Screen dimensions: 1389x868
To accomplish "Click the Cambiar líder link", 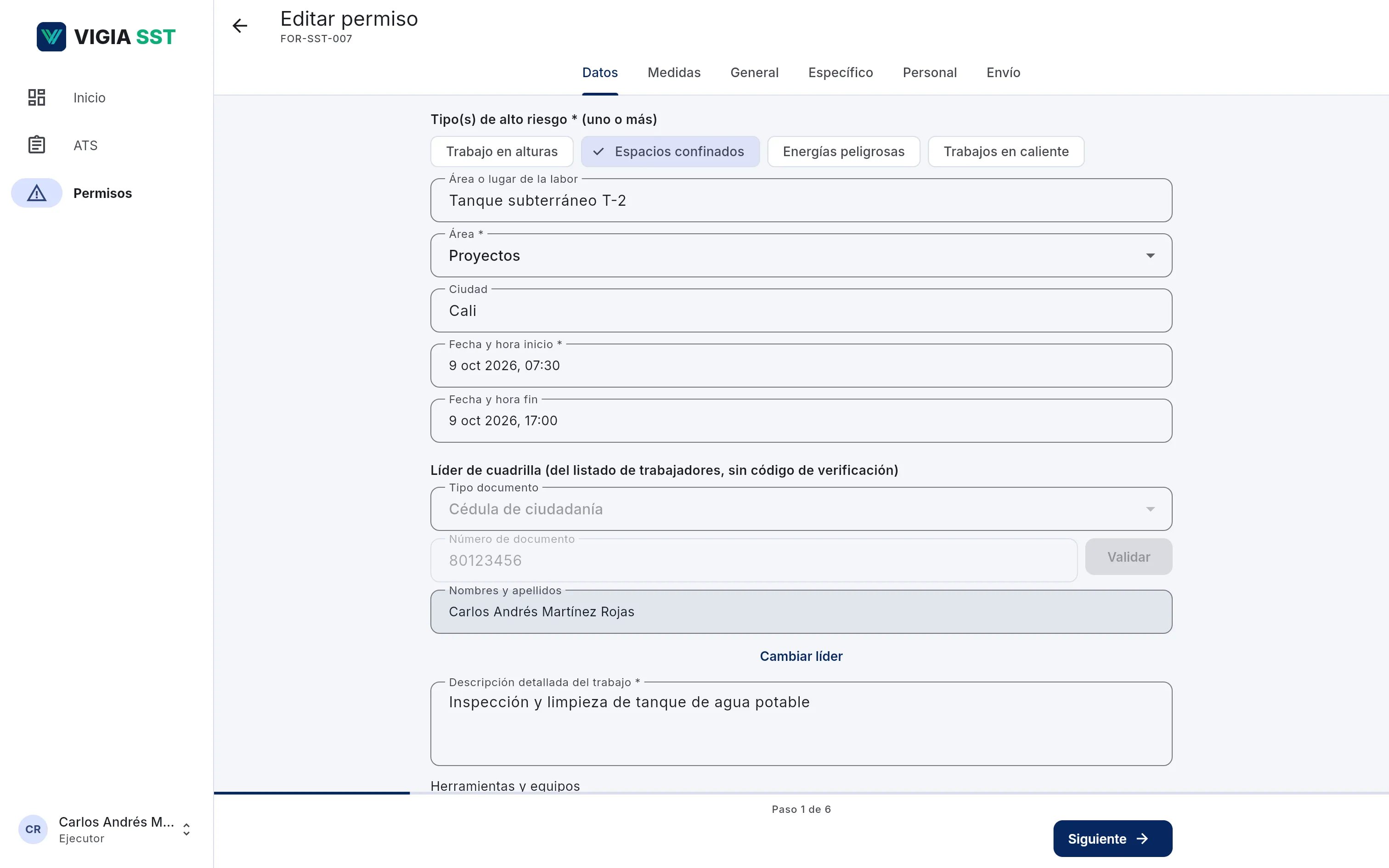I will click(x=801, y=656).
